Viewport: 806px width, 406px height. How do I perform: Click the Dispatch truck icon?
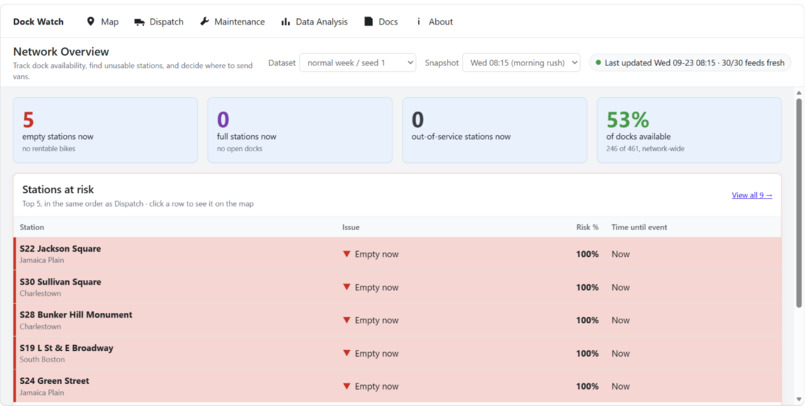139,22
